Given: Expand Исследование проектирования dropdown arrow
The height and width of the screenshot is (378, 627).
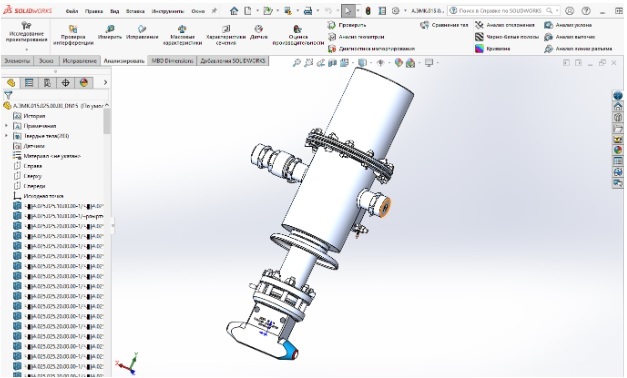Looking at the screenshot, I should point(26,50).
